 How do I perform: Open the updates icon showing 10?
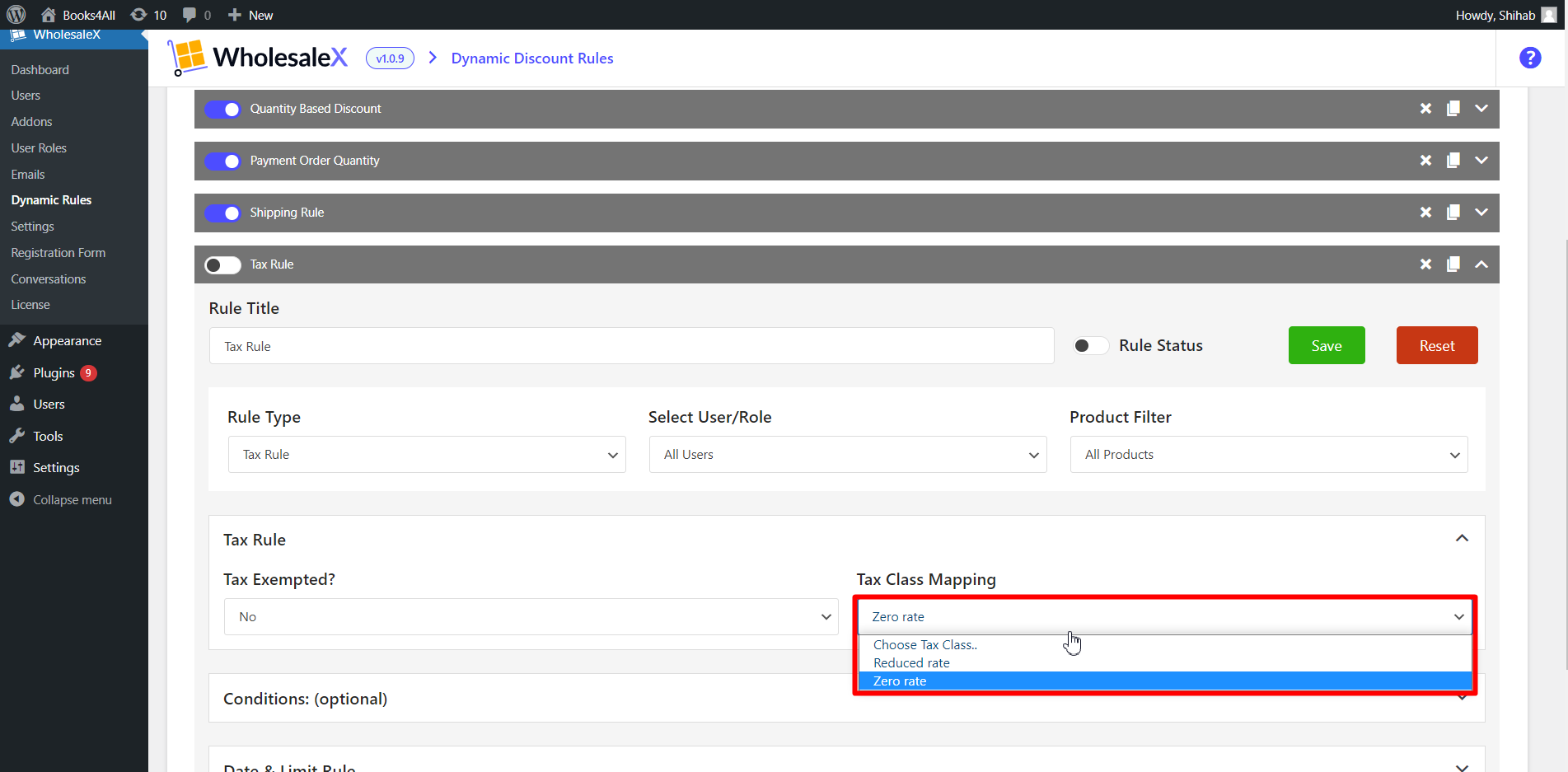click(139, 15)
